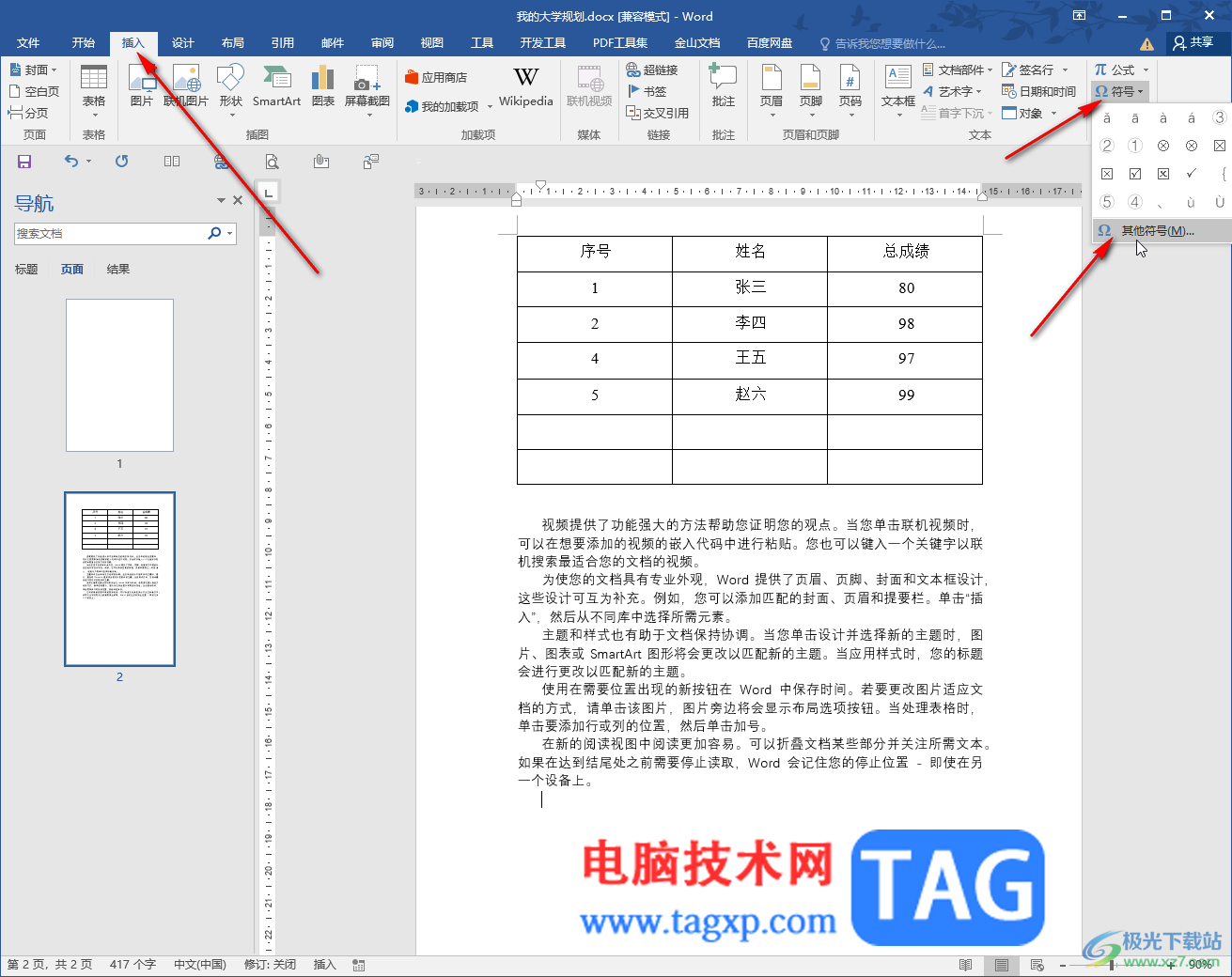Image resolution: width=1232 pixels, height=977 pixels.
Task: Insert a cross-reference (交叉引用)
Action: pyautogui.click(x=658, y=113)
